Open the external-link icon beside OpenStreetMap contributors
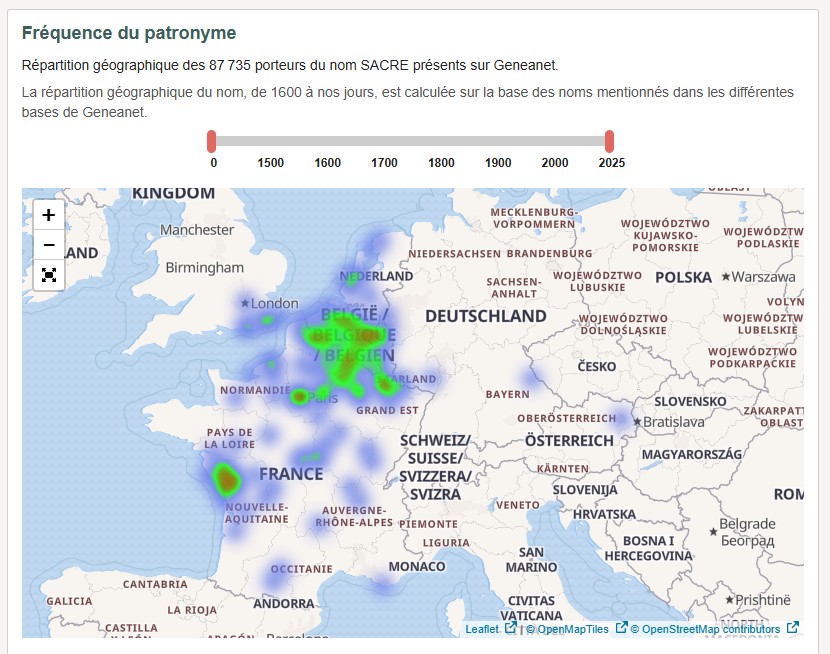 click(x=791, y=629)
